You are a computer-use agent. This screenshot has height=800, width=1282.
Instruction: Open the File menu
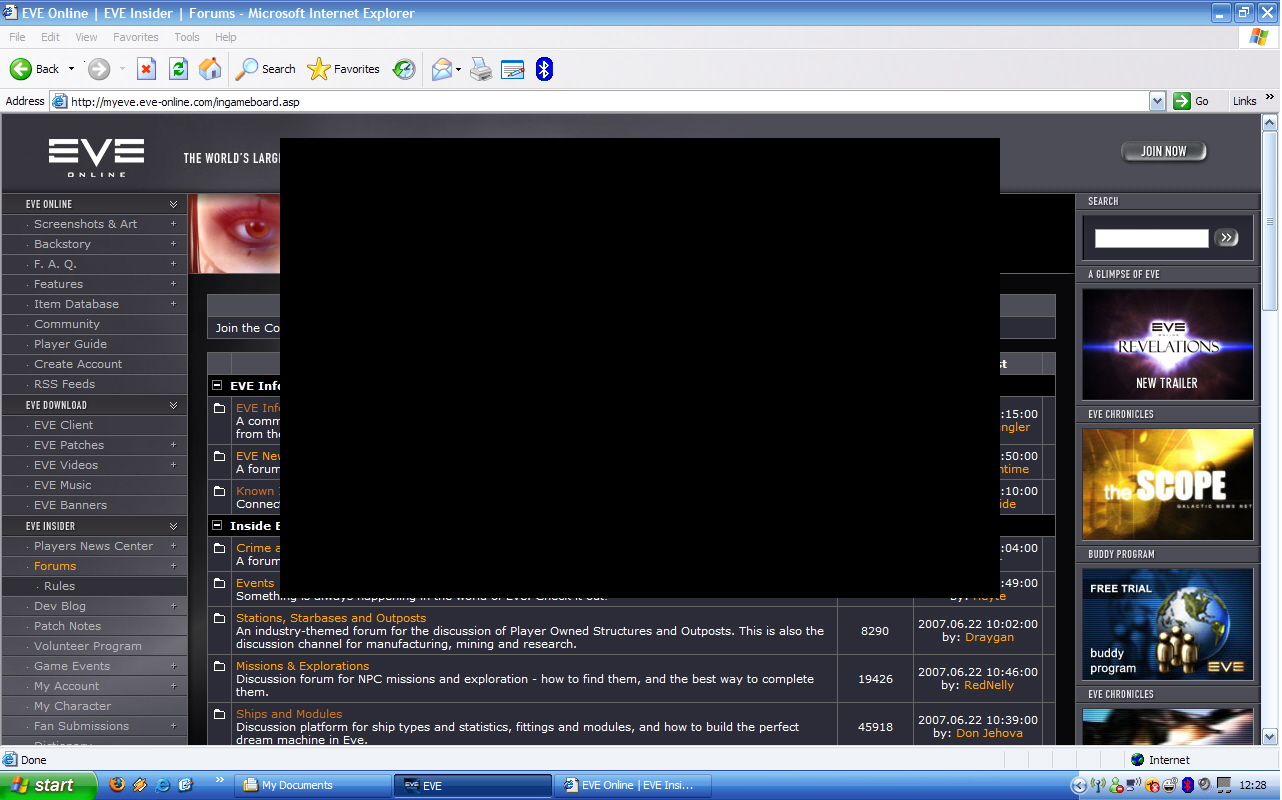(17, 37)
